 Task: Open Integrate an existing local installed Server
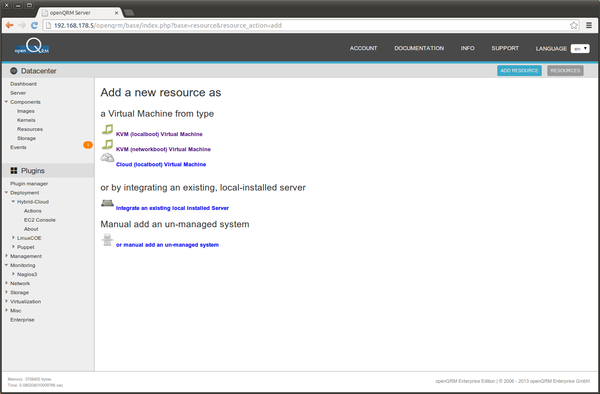click(172, 208)
